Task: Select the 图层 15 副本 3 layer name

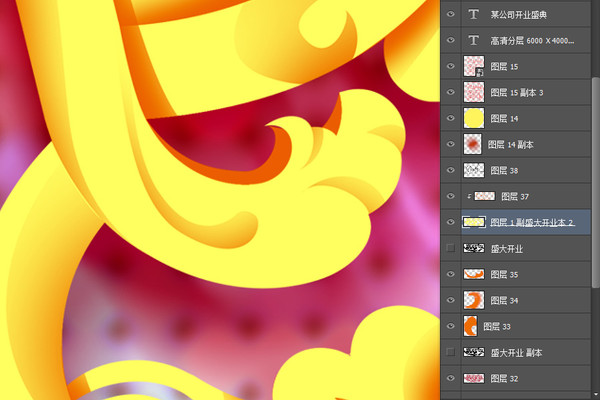Action: 517,93
